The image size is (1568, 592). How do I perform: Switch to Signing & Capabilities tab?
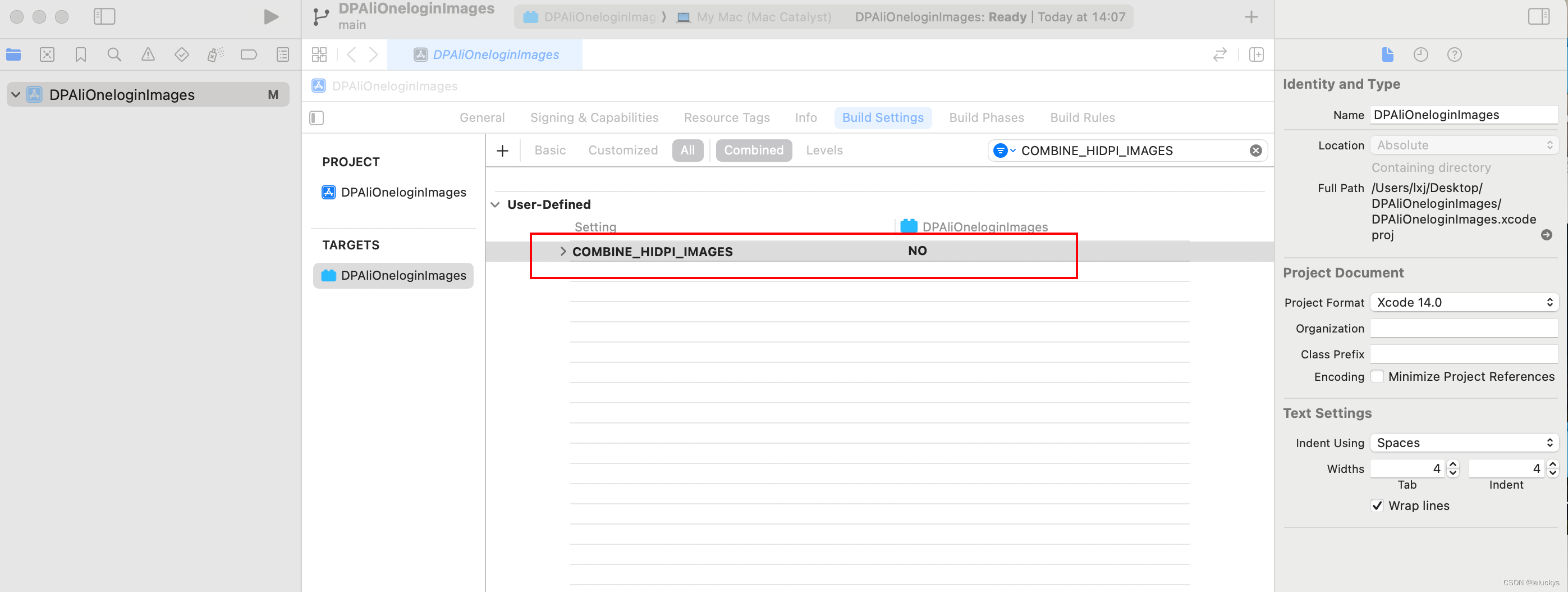594,117
